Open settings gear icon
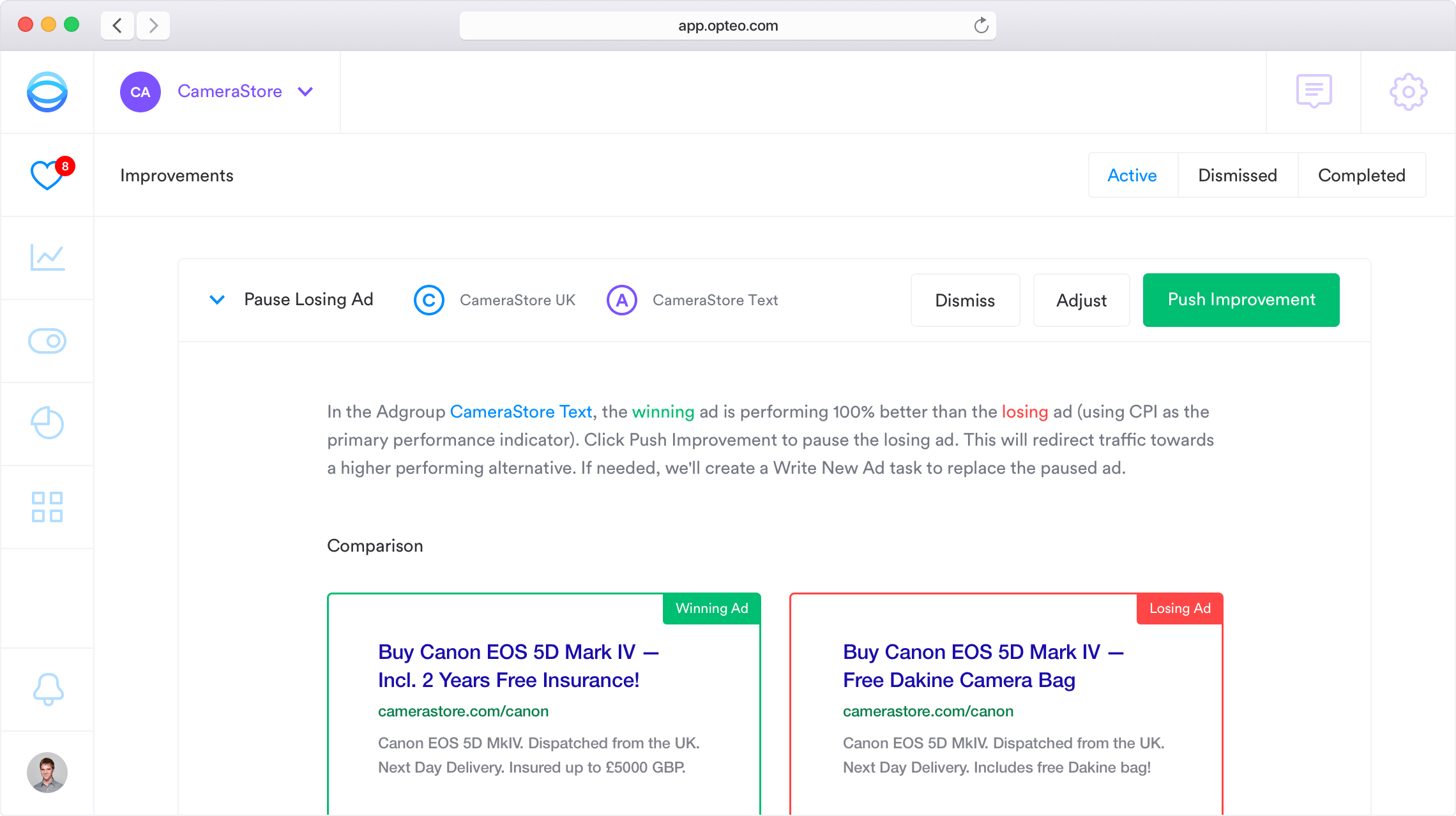 pos(1408,92)
